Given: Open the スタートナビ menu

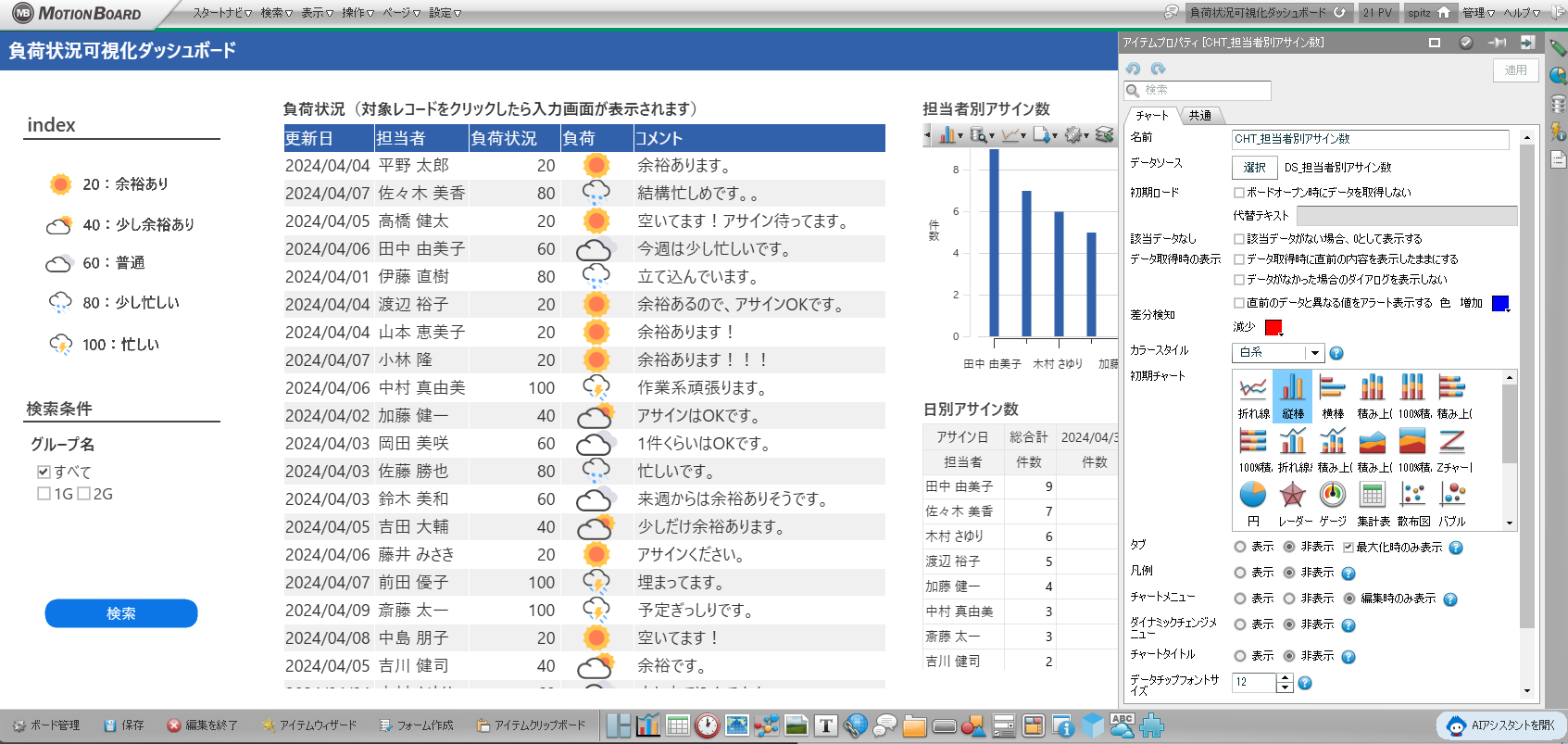Looking at the screenshot, I should (x=222, y=13).
